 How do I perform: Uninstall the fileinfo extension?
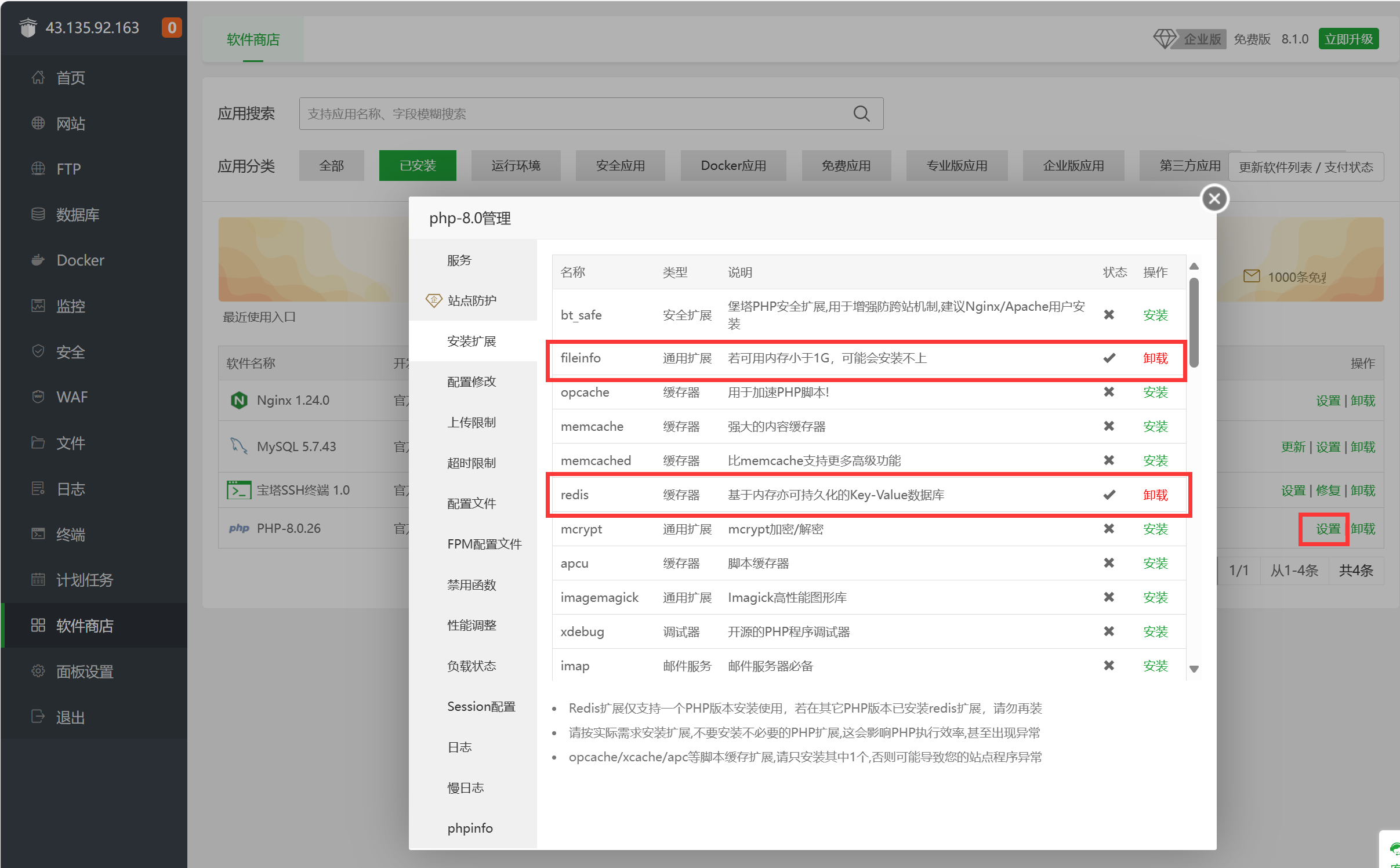[x=1155, y=358]
